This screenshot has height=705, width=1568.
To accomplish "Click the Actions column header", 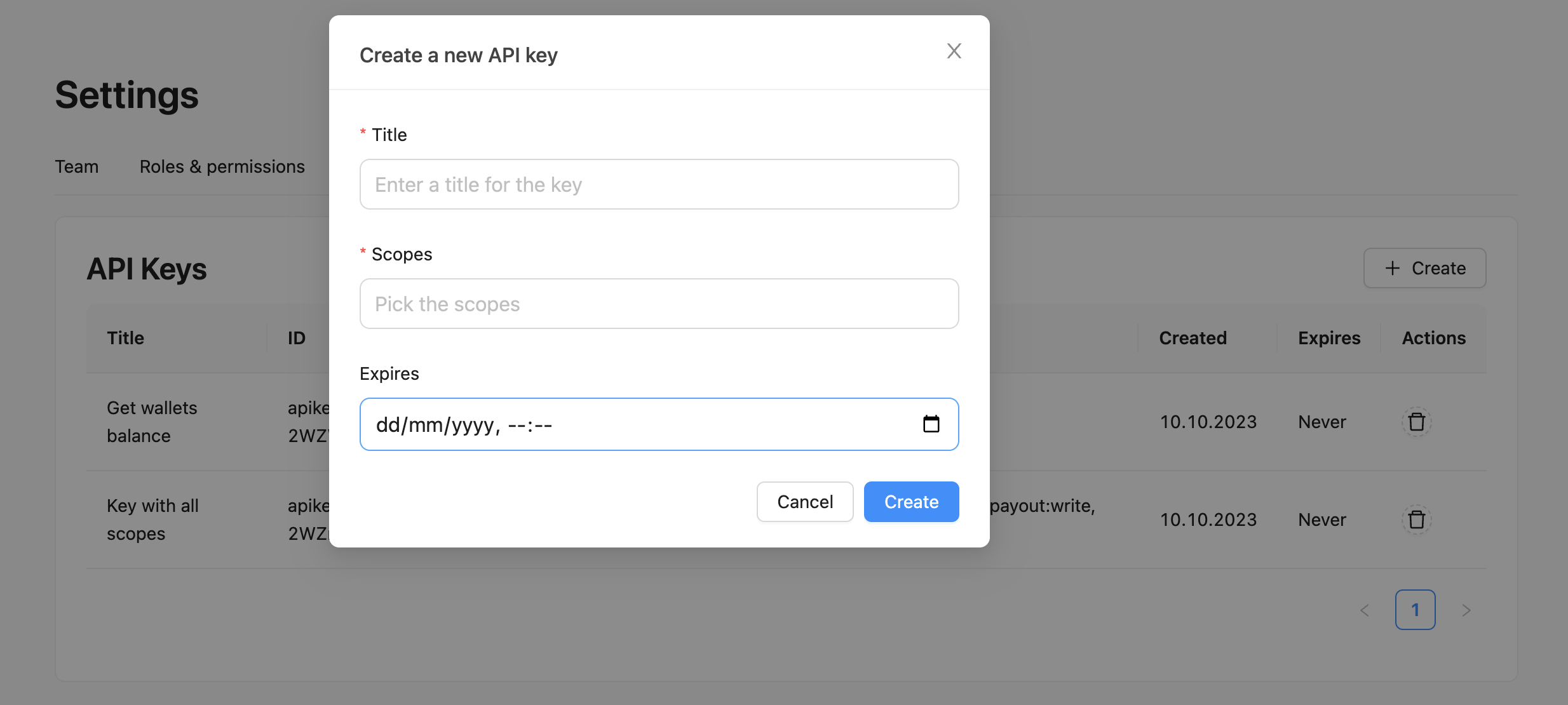I will (x=1433, y=337).
